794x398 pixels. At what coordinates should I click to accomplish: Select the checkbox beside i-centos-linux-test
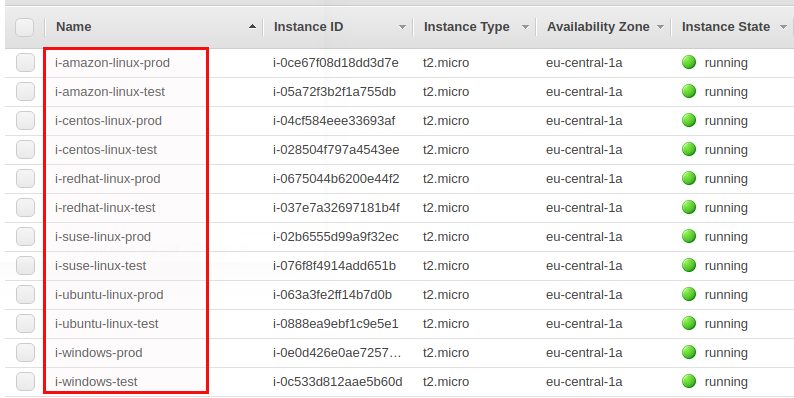coord(25,149)
